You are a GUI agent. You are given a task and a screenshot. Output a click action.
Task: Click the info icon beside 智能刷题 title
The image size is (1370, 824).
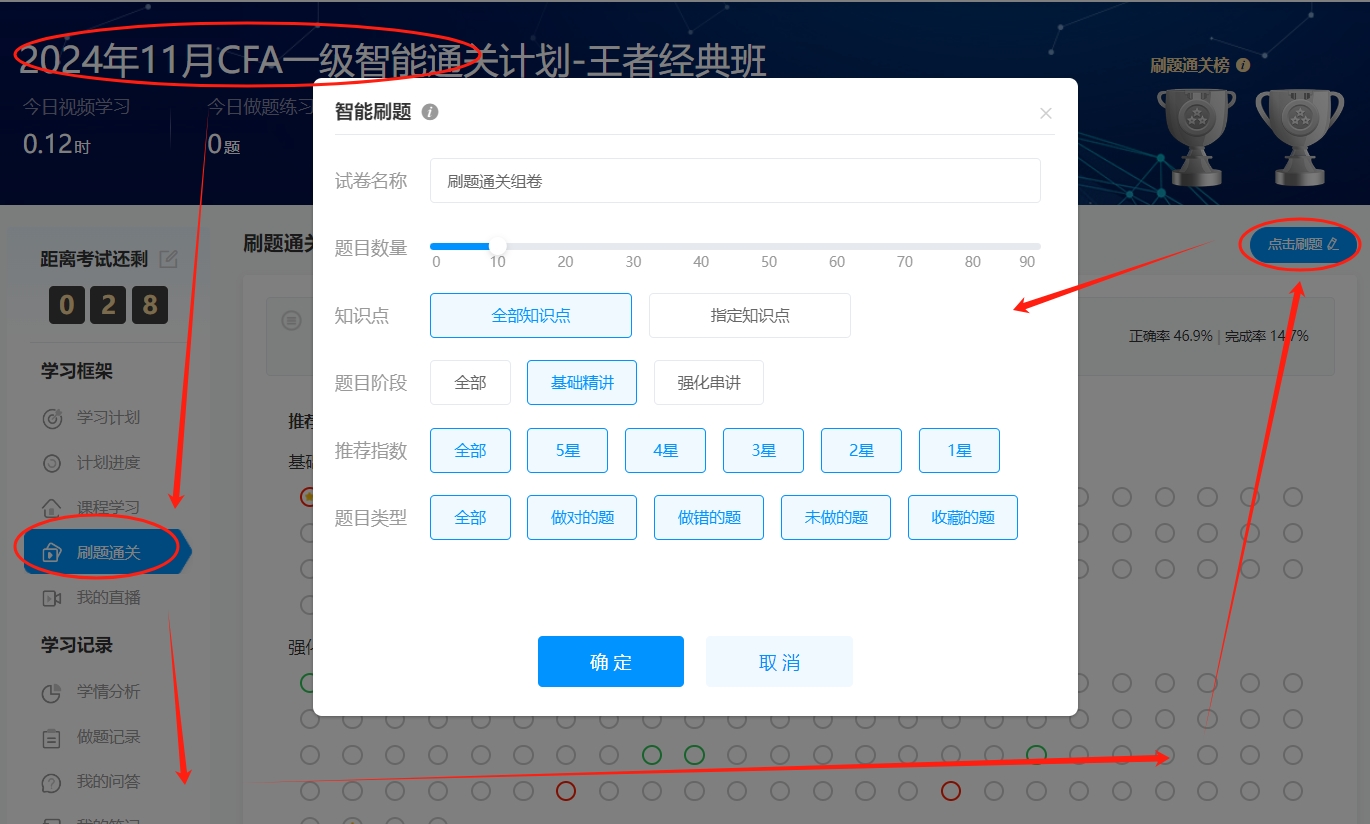coord(430,112)
